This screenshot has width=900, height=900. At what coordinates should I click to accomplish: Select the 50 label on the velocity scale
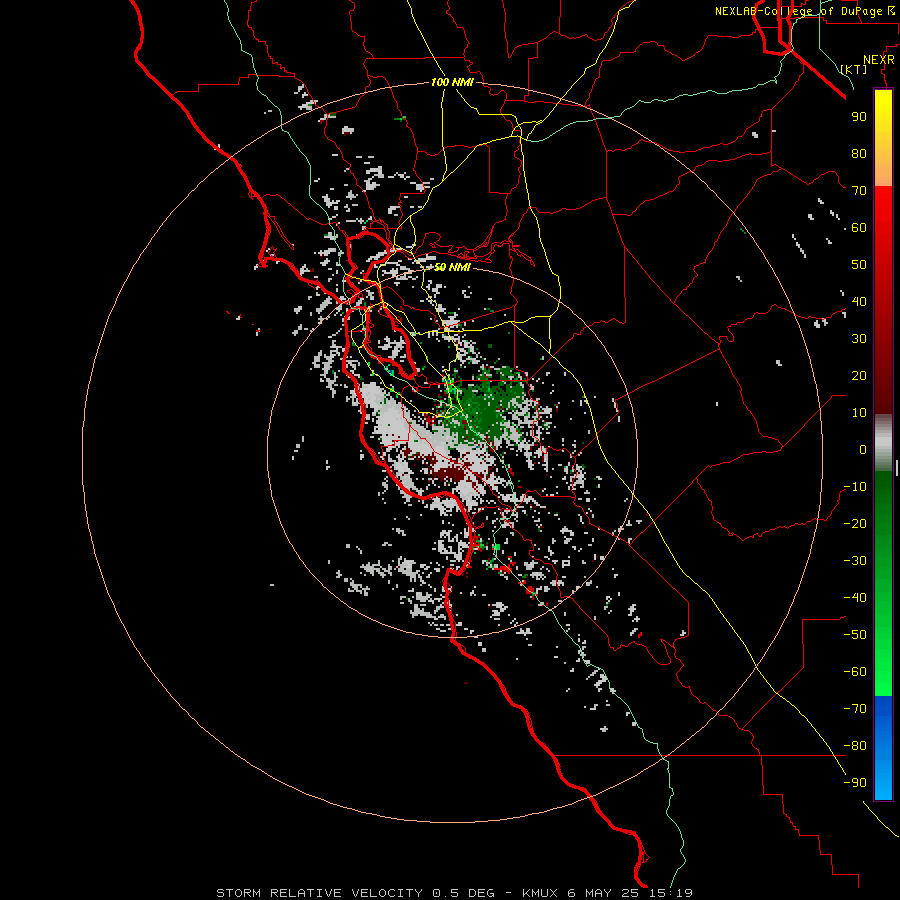[x=859, y=265]
